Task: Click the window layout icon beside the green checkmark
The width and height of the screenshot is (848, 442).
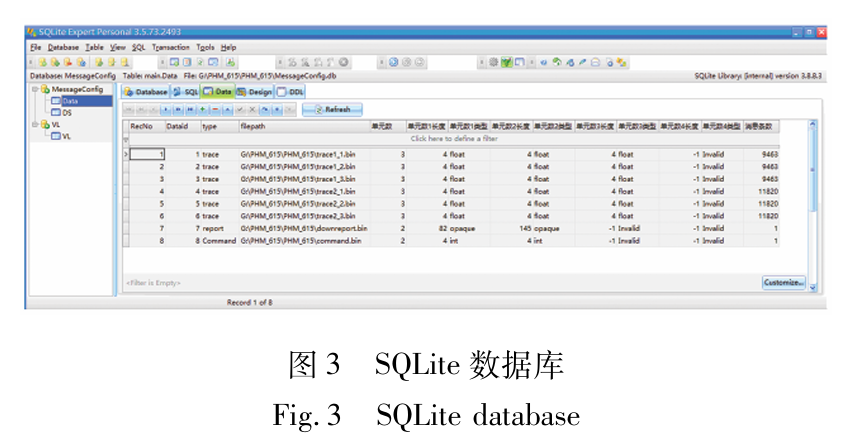Action: click(520, 62)
